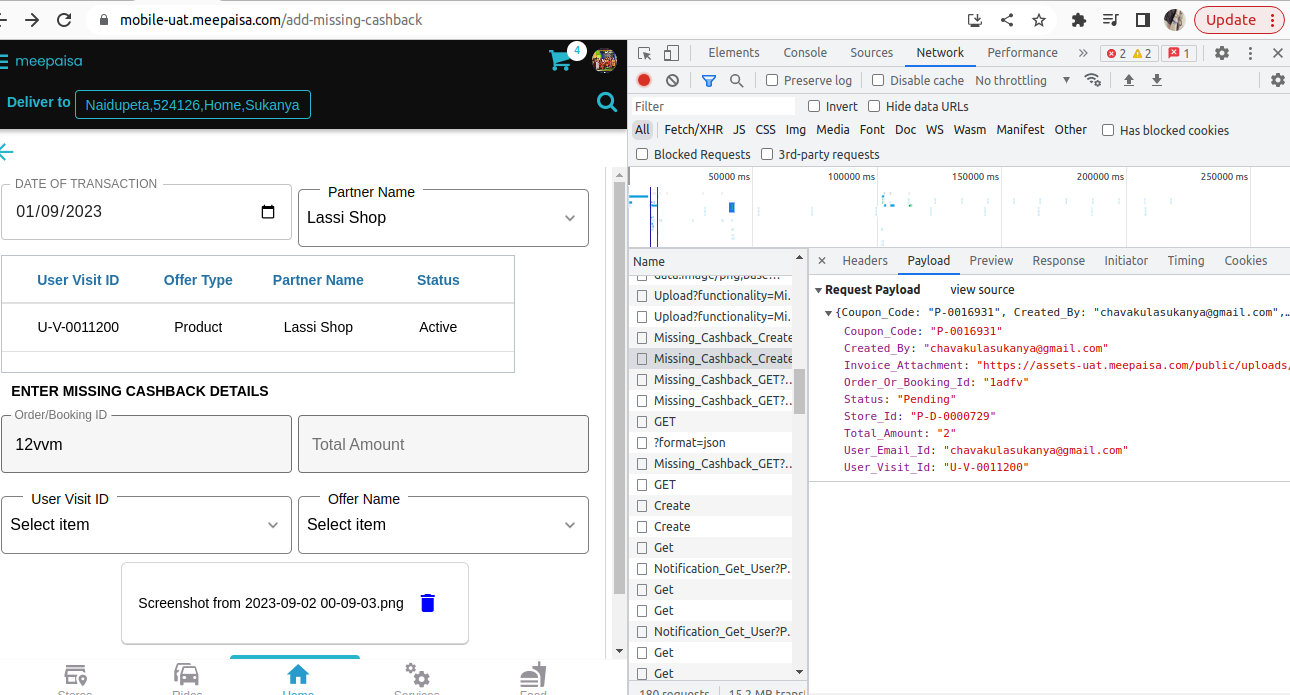1290x695 pixels.
Task: Close the request details pane
Action: click(x=822, y=261)
